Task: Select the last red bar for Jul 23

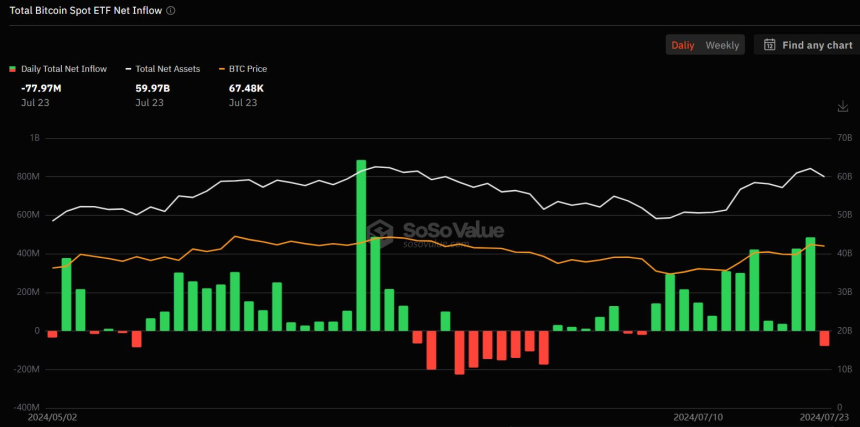Action: (824, 338)
